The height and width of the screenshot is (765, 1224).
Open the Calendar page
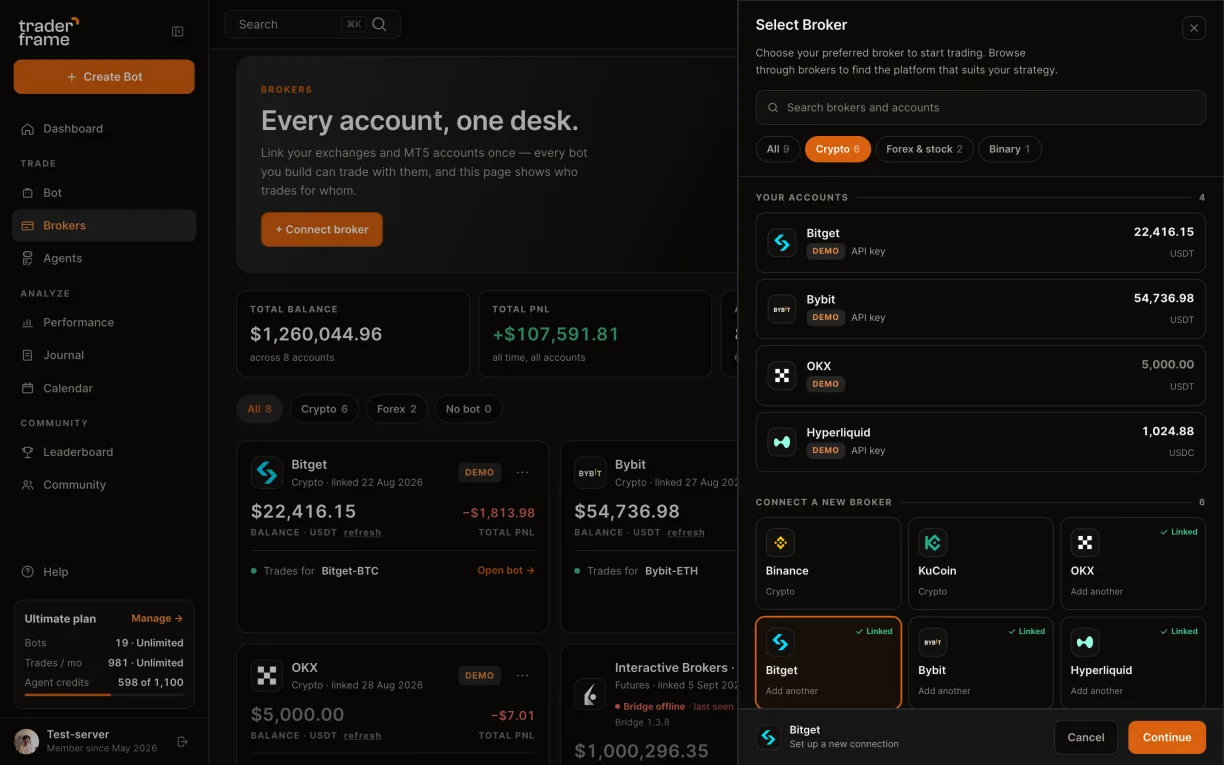[104, 388]
